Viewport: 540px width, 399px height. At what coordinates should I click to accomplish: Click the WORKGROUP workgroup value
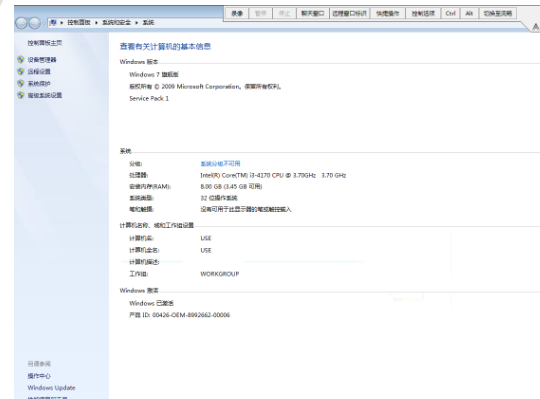[220, 274]
